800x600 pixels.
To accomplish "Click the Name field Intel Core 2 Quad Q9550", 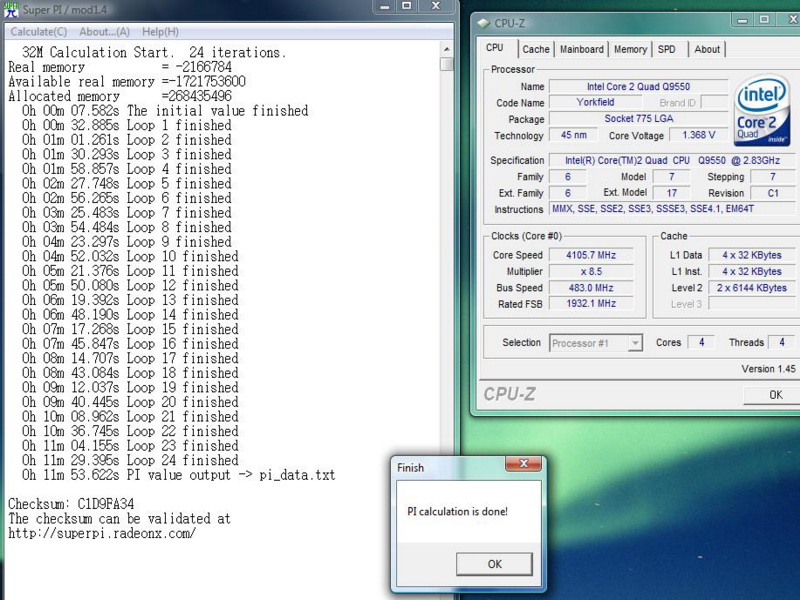I will pyautogui.click(x=638, y=87).
